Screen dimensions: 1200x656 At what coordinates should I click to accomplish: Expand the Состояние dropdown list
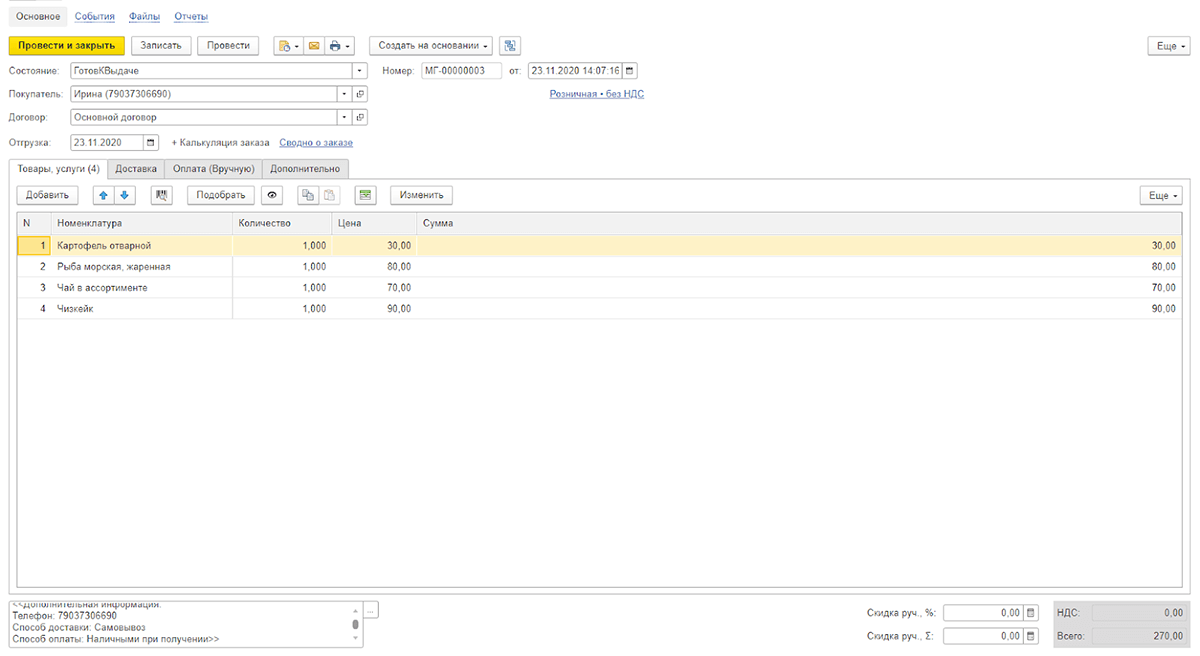(x=360, y=71)
